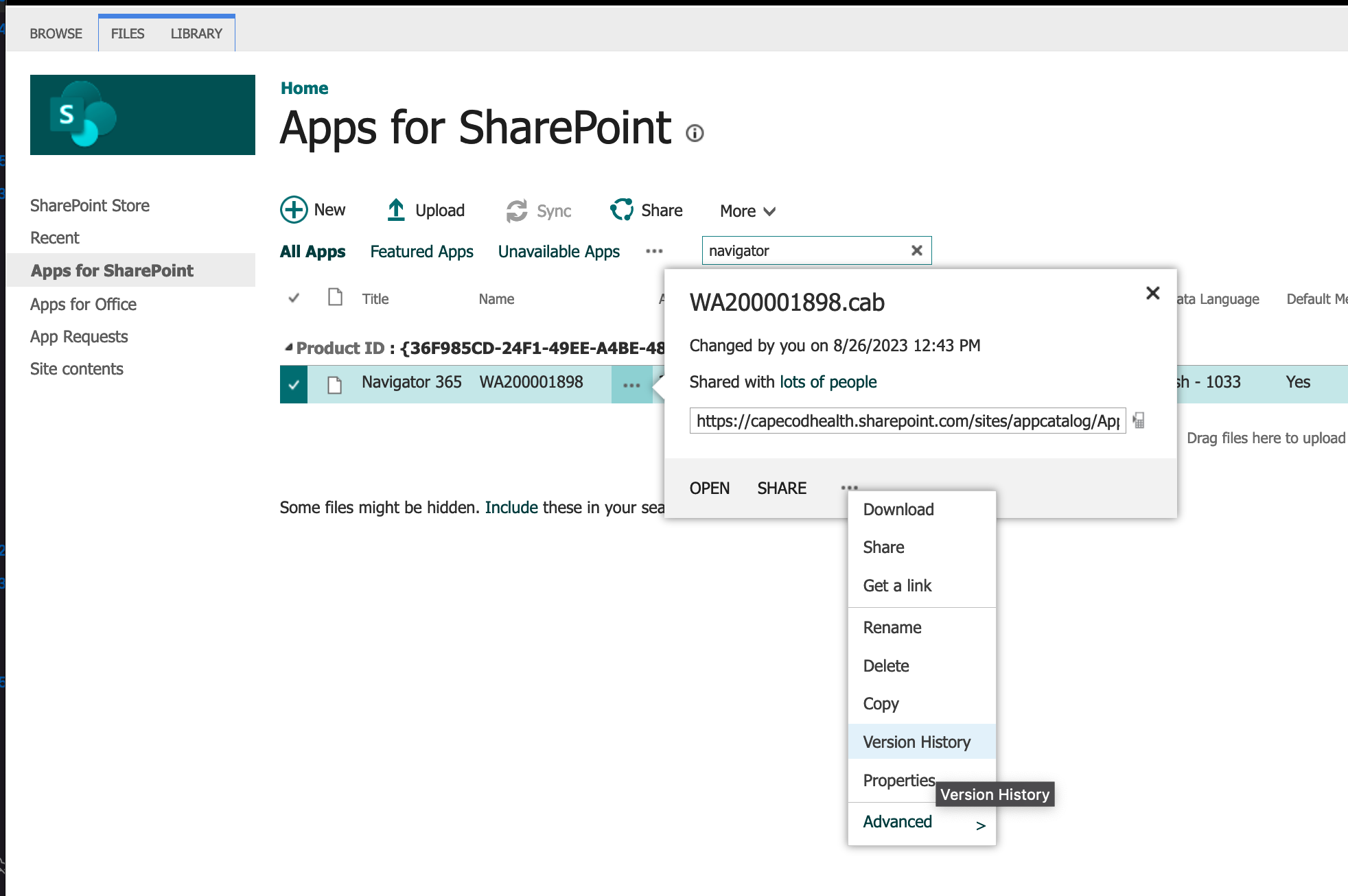
Task: Toggle the Navigator 365 row checkbox
Action: click(x=294, y=385)
